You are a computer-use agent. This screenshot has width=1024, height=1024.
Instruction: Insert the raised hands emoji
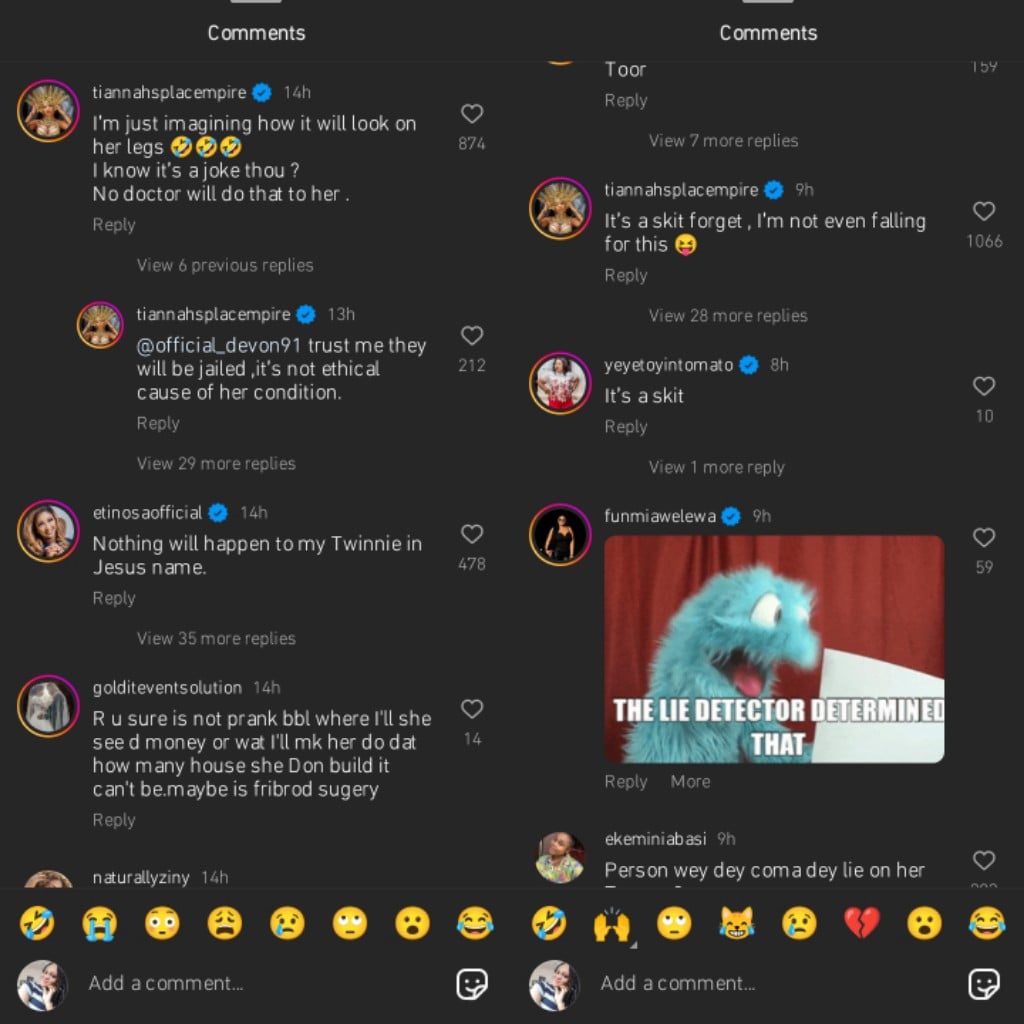tap(611, 923)
